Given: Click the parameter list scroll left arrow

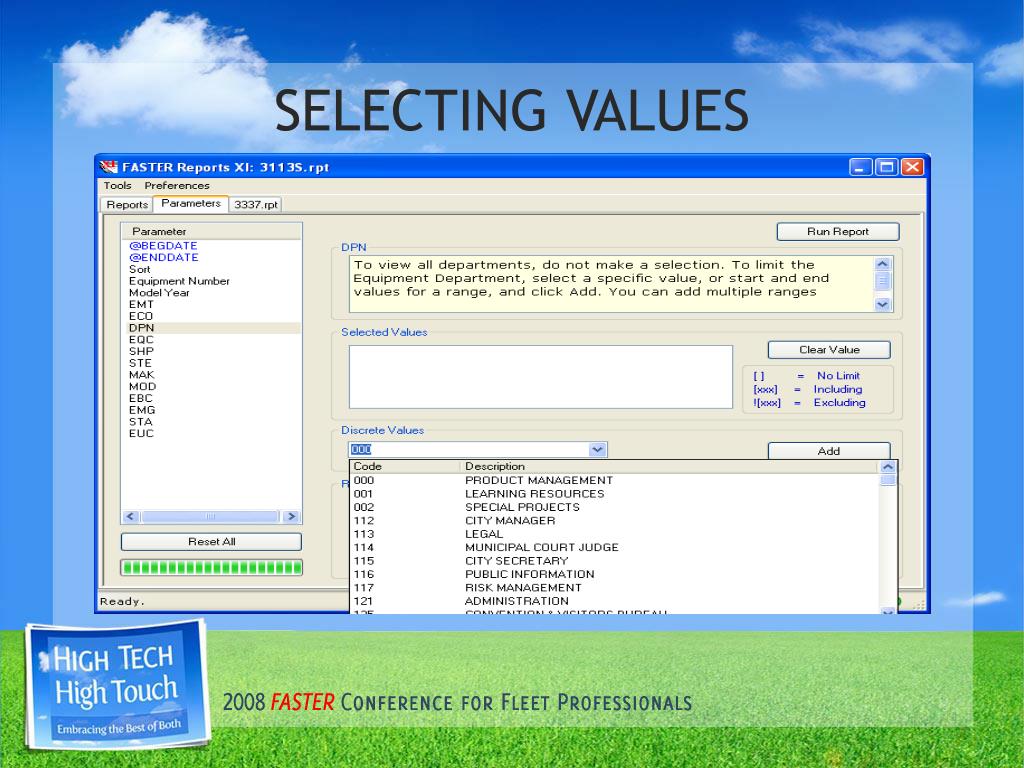Looking at the screenshot, I should click(130, 517).
